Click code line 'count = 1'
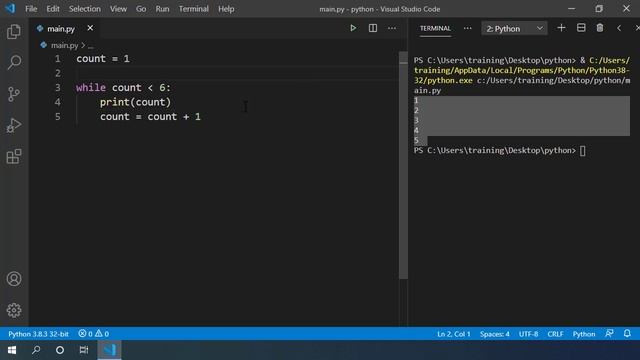Screen dimensions: 640x360 103,59
